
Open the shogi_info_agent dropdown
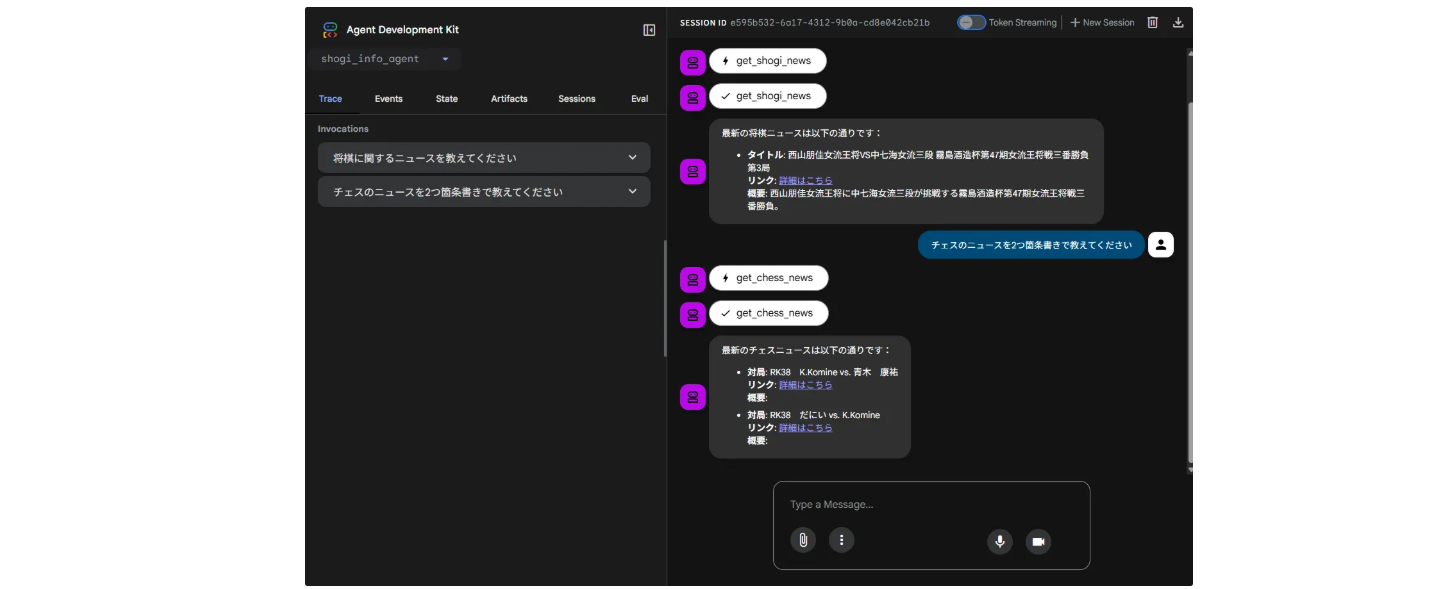(385, 59)
